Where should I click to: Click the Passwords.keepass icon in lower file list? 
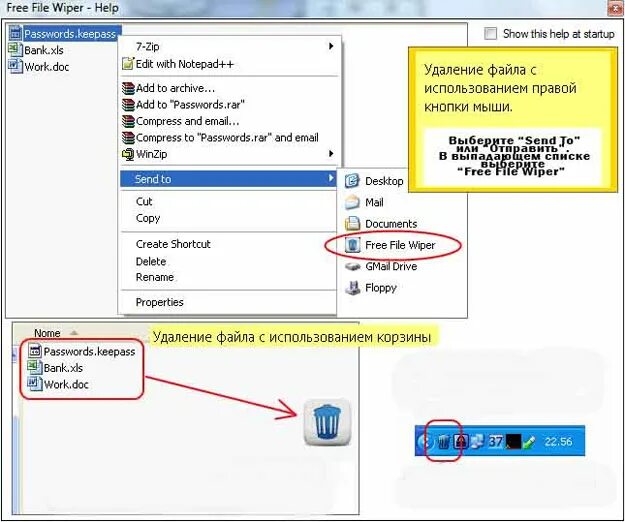click(35, 351)
